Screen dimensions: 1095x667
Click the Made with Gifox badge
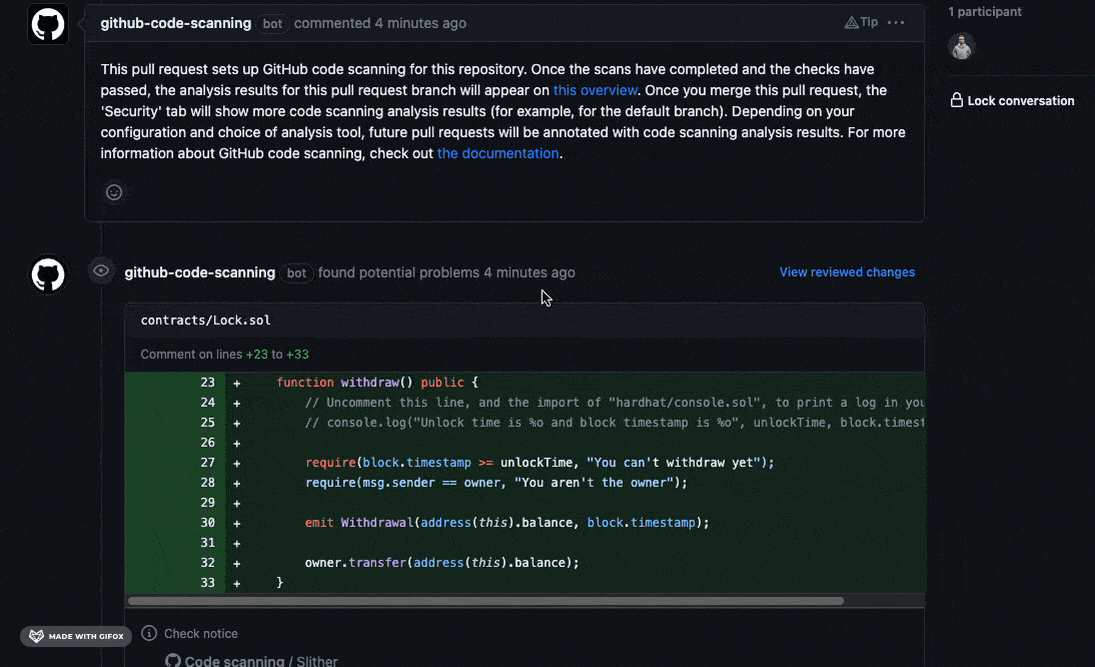coord(76,636)
